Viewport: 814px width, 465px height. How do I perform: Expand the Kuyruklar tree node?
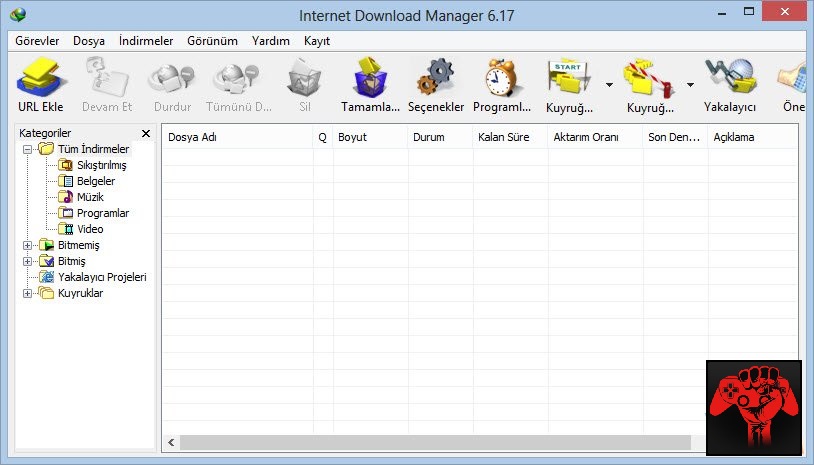[x=28, y=294]
